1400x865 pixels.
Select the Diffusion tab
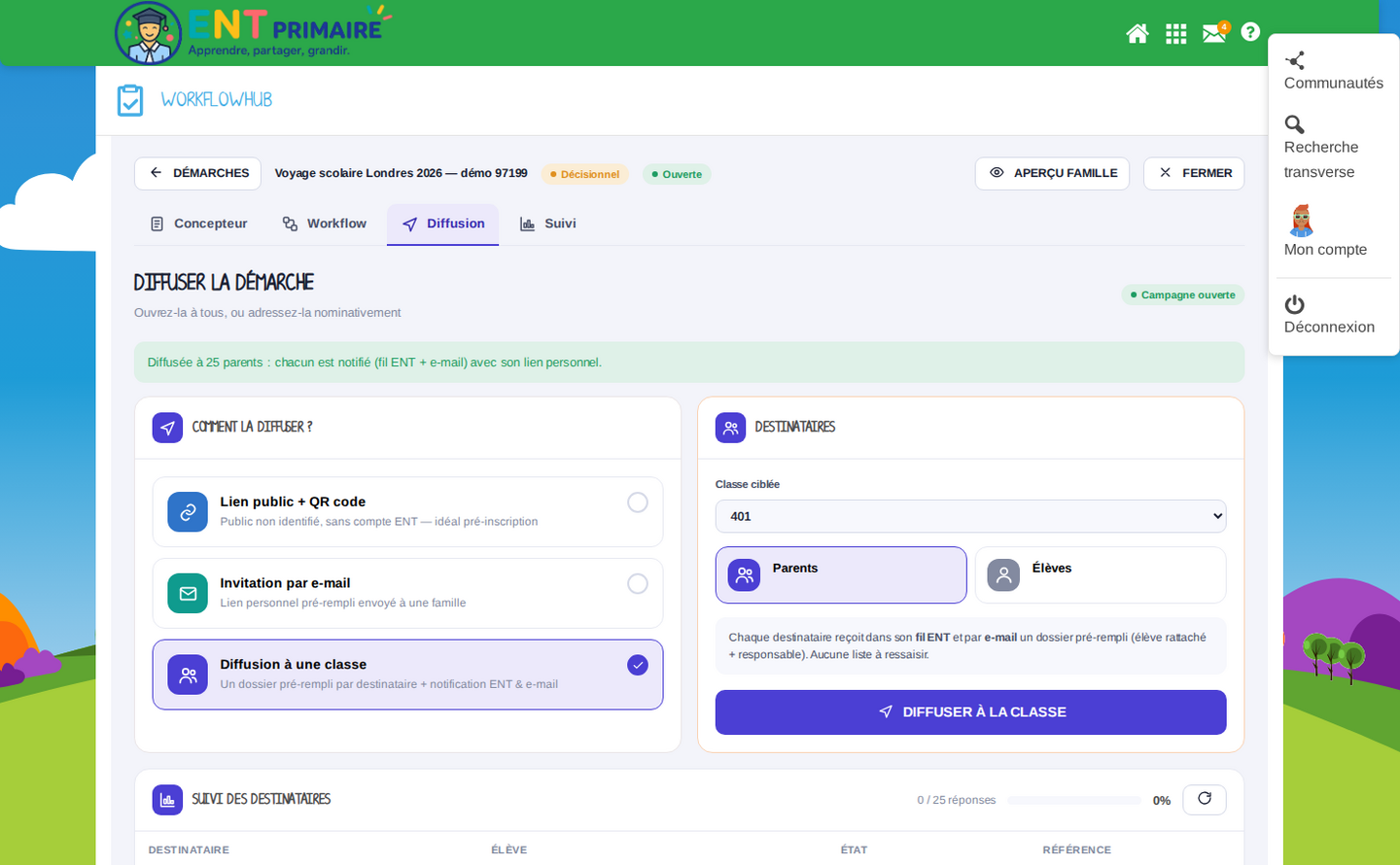point(443,224)
